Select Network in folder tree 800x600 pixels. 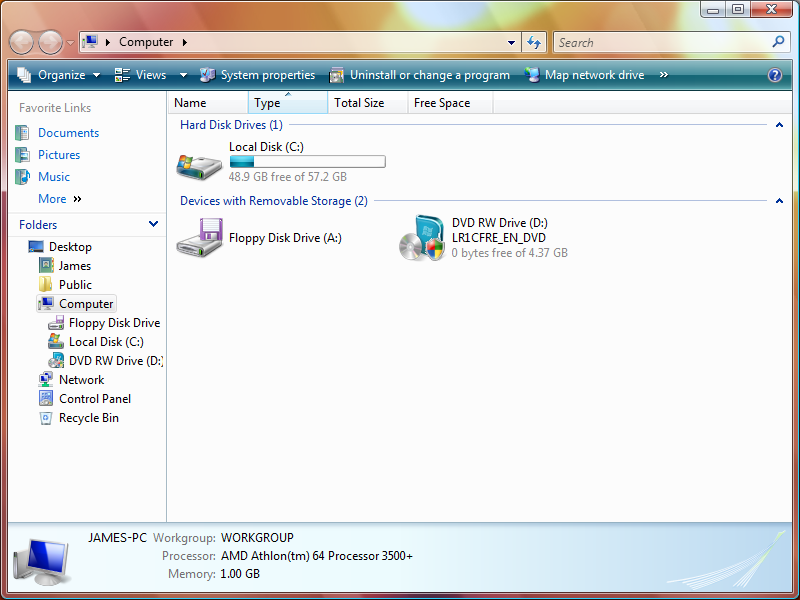pyautogui.click(x=81, y=380)
